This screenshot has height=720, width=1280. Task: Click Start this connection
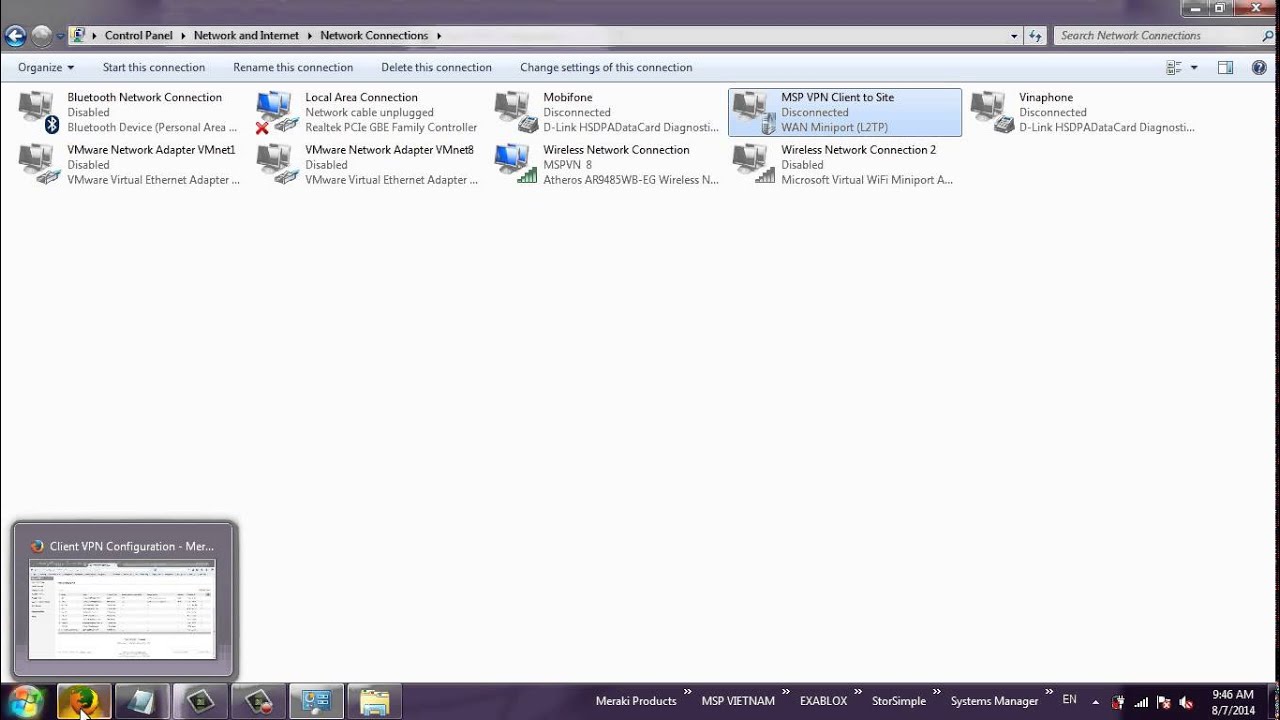click(154, 68)
